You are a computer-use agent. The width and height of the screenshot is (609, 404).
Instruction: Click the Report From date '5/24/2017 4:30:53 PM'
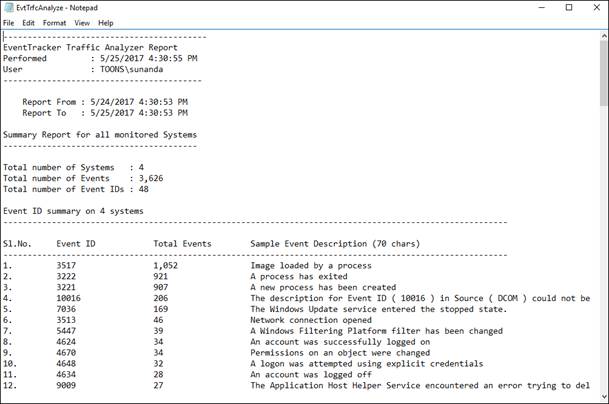point(139,102)
